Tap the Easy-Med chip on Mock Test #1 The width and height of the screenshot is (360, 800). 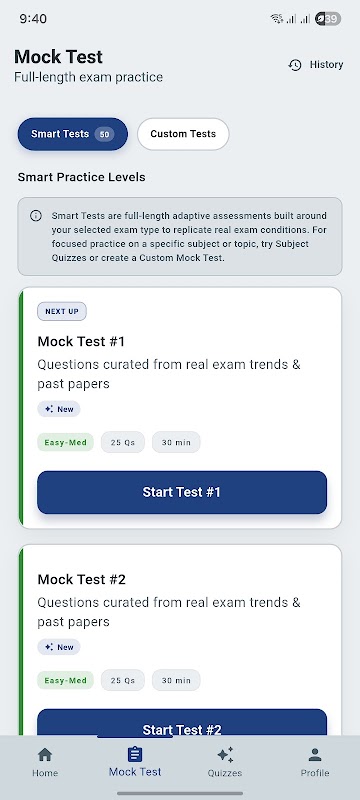65,442
